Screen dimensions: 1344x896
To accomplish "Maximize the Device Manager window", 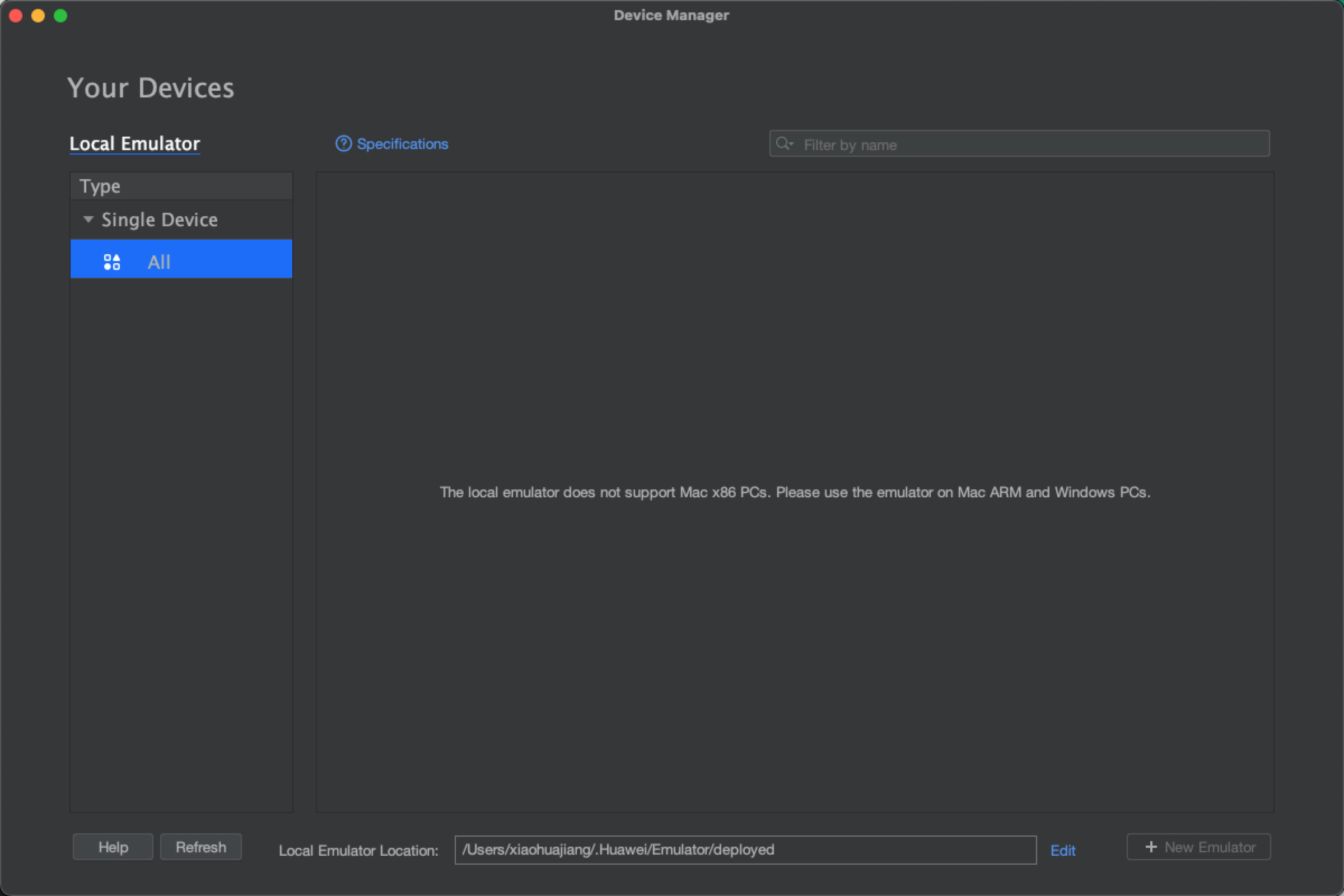I will tap(60, 16).
